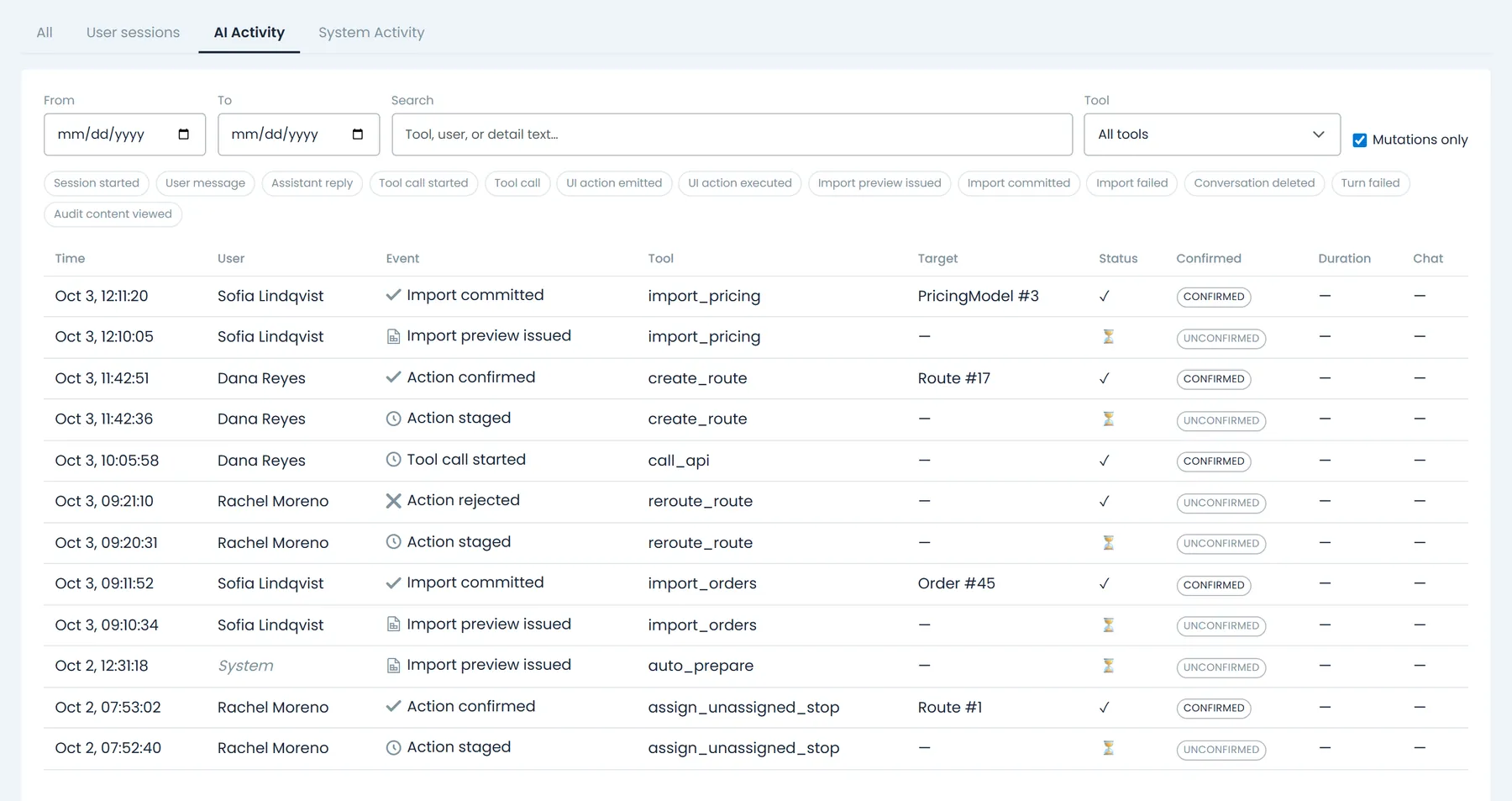This screenshot has height=801, width=1512.
Task: Click checkmark icon beside Action confirmed for create_route
Action: point(393,377)
